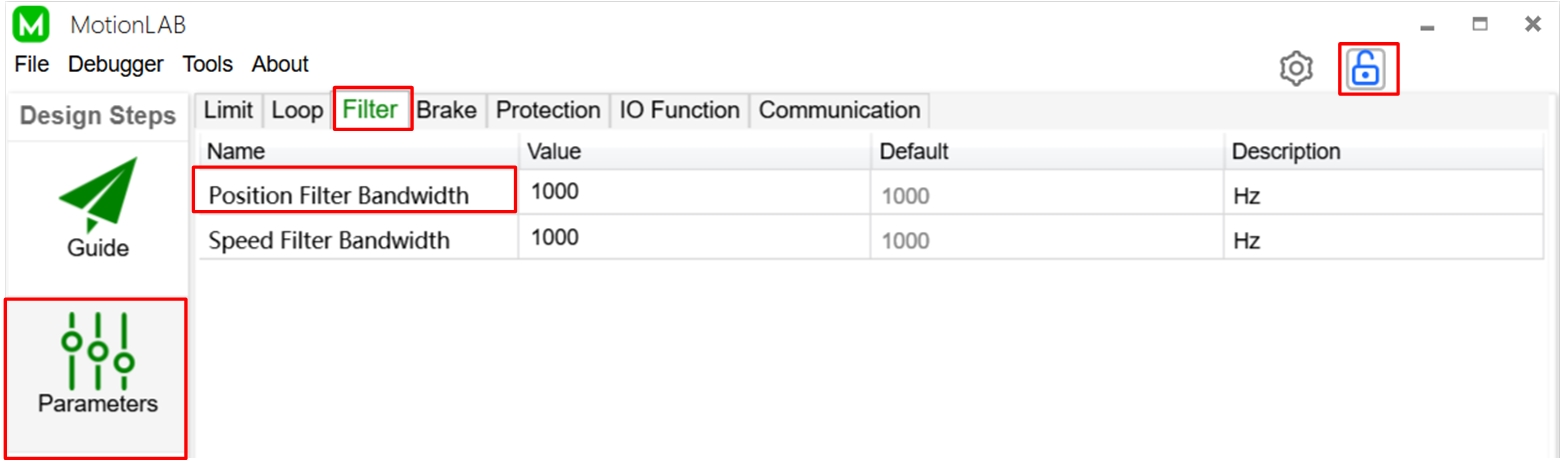Open the Tools menu
This screenshot has width=1564, height=461.
point(207,64)
